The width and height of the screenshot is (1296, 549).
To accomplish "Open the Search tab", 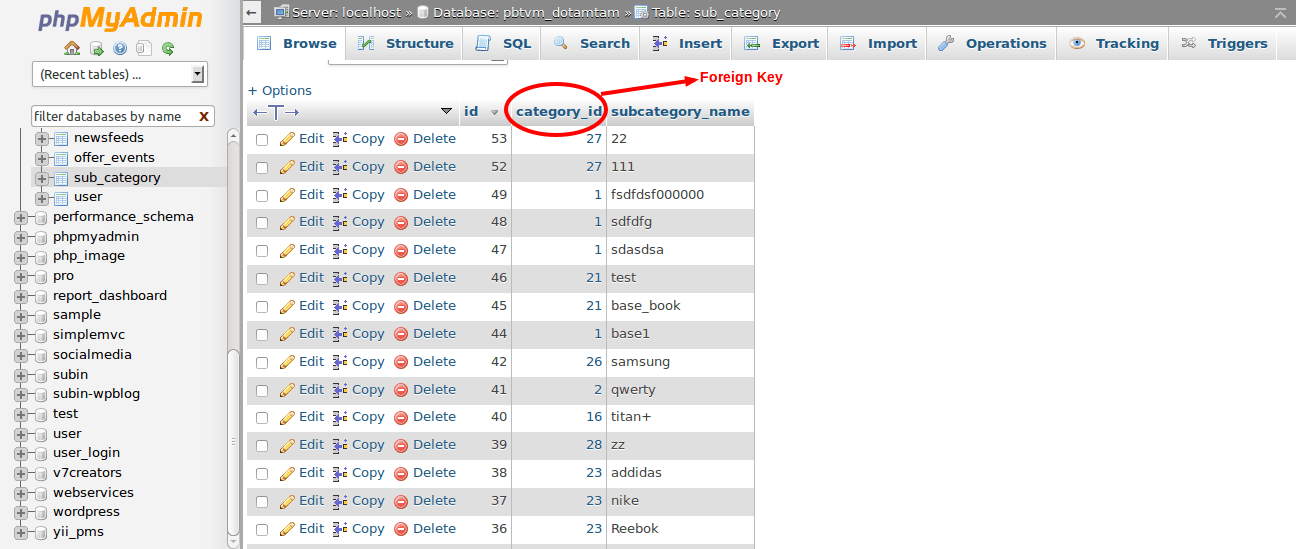I will click(x=592, y=43).
